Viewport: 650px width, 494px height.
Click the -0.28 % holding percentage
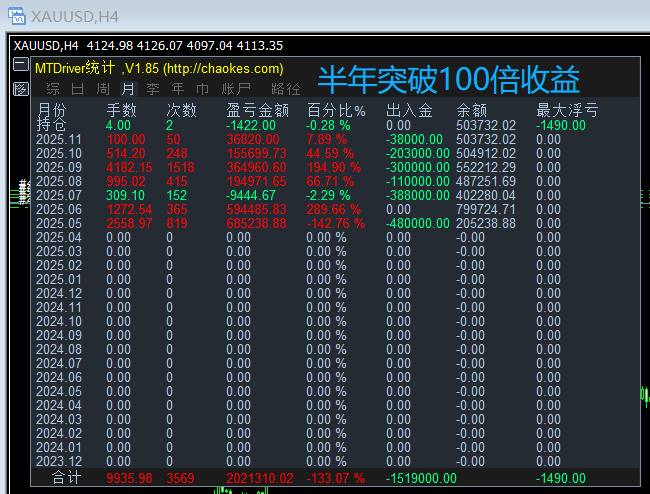point(328,125)
